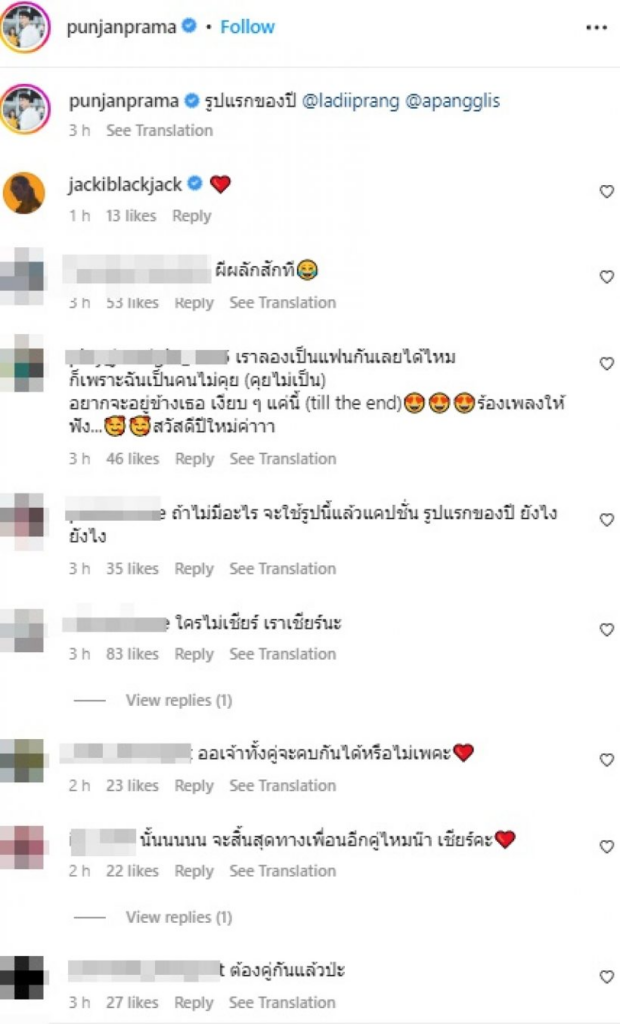
Task: Like the comment with 27 likes
Action: [606, 977]
